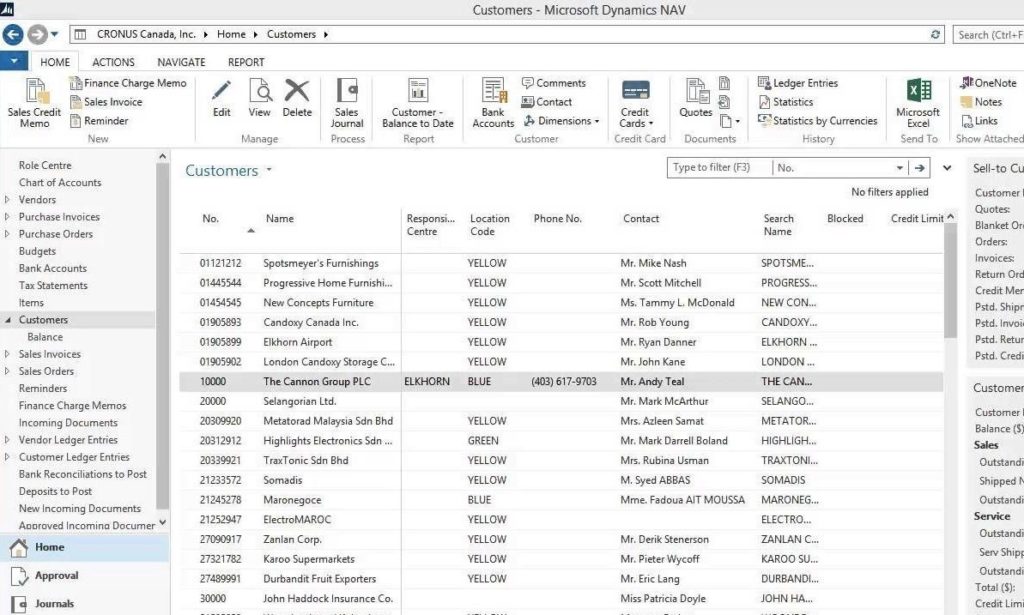This screenshot has width=1024, height=615.
Task: Expand the Vendors tree node
Action: pyautogui.click(x=7, y=200)
